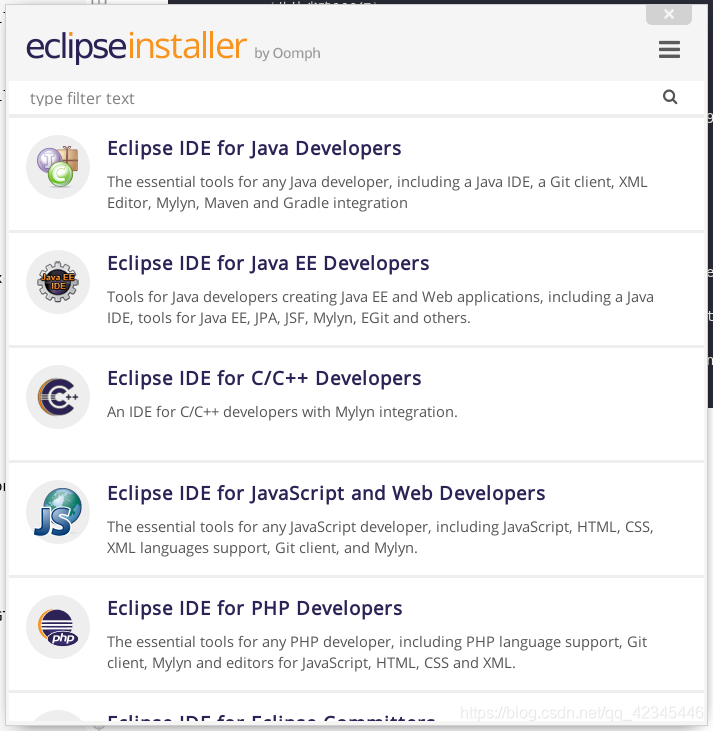Close the Eclipse Installer window

(x=669, y=14)
